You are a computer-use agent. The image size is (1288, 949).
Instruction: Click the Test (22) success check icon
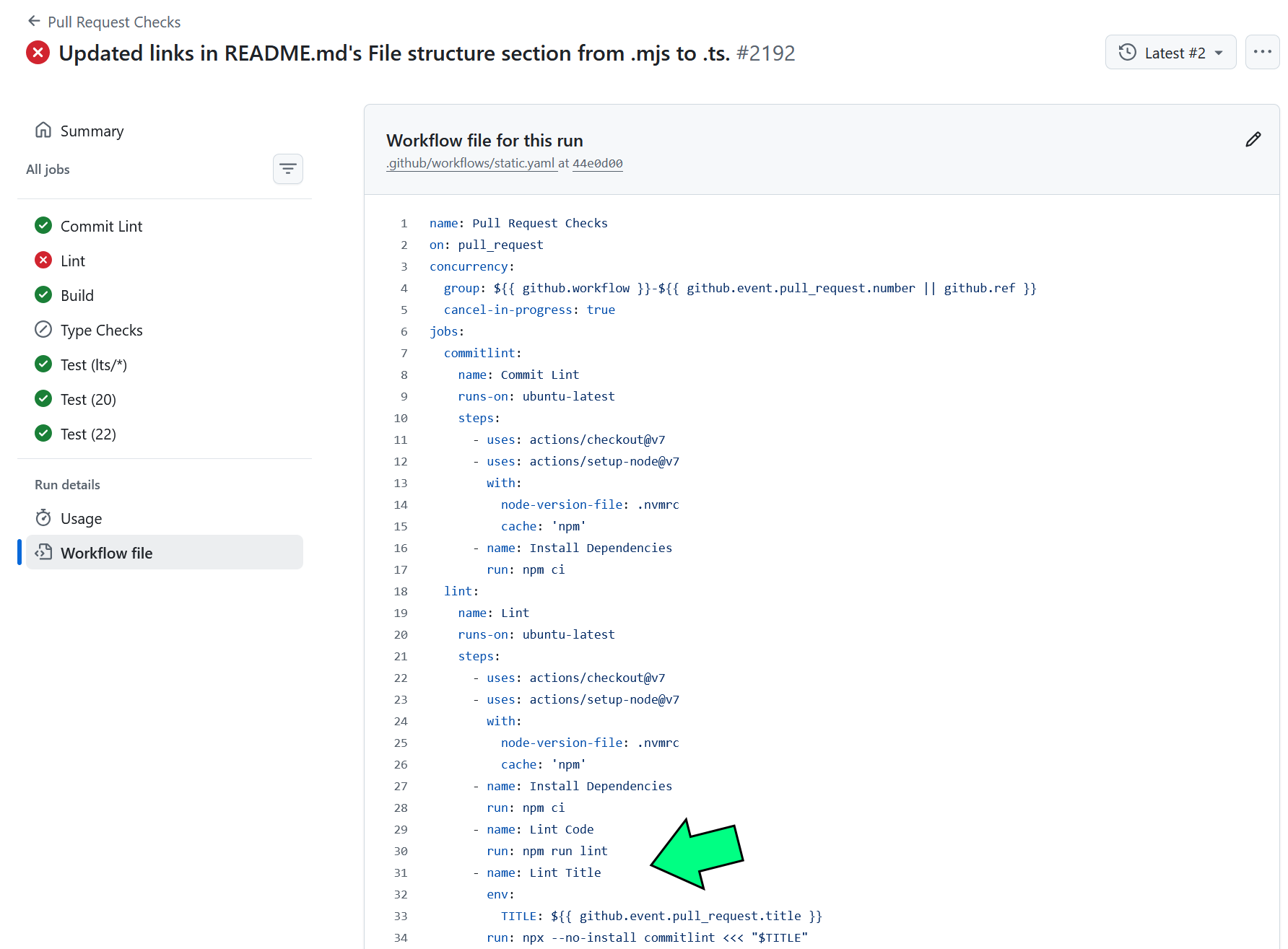point(43,433)
